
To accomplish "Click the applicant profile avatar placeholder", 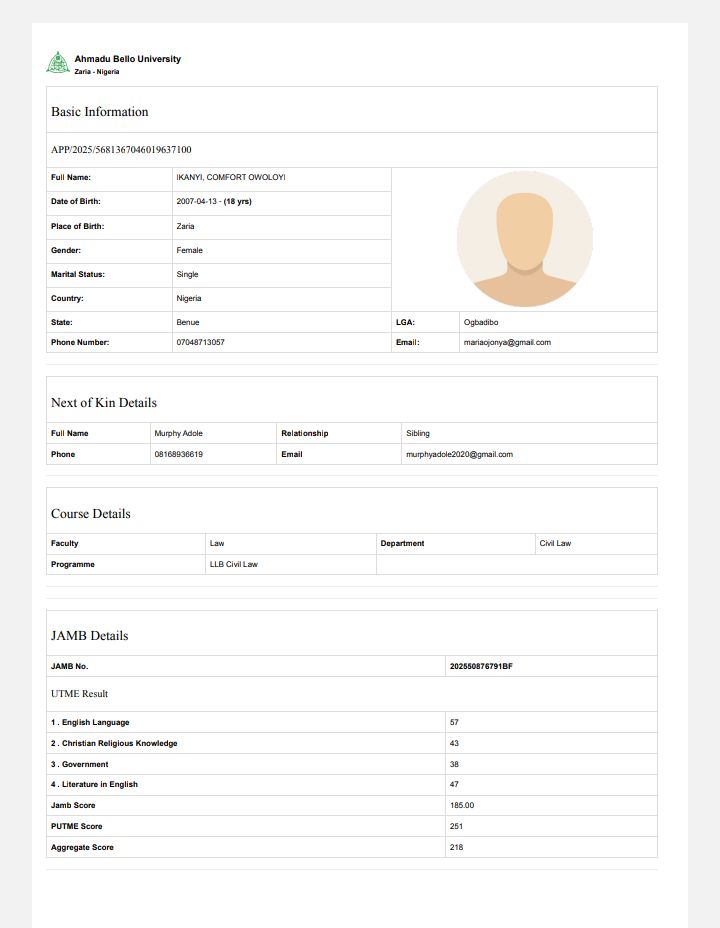I will point(524,239).
